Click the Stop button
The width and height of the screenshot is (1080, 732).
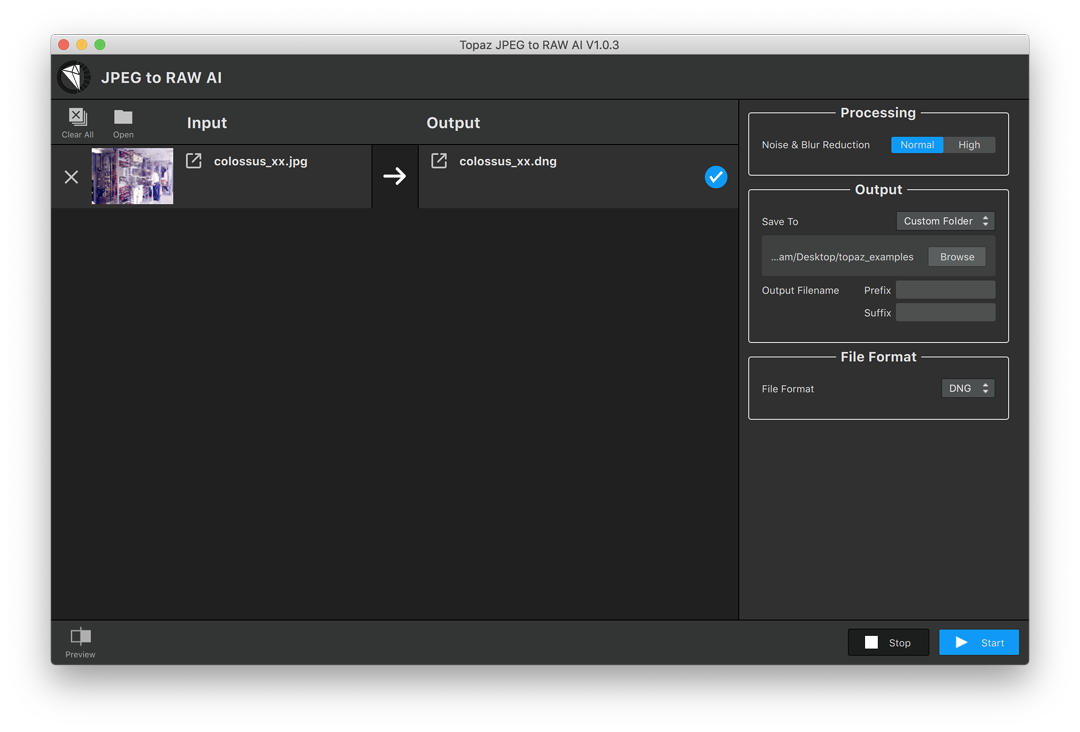(x=888, y=642)
